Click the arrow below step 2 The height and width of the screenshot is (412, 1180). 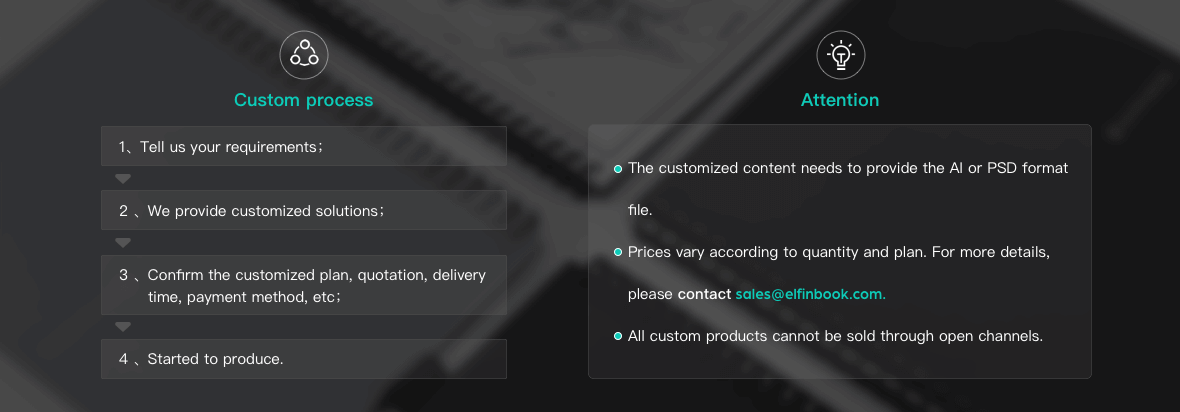coord(123,243)
